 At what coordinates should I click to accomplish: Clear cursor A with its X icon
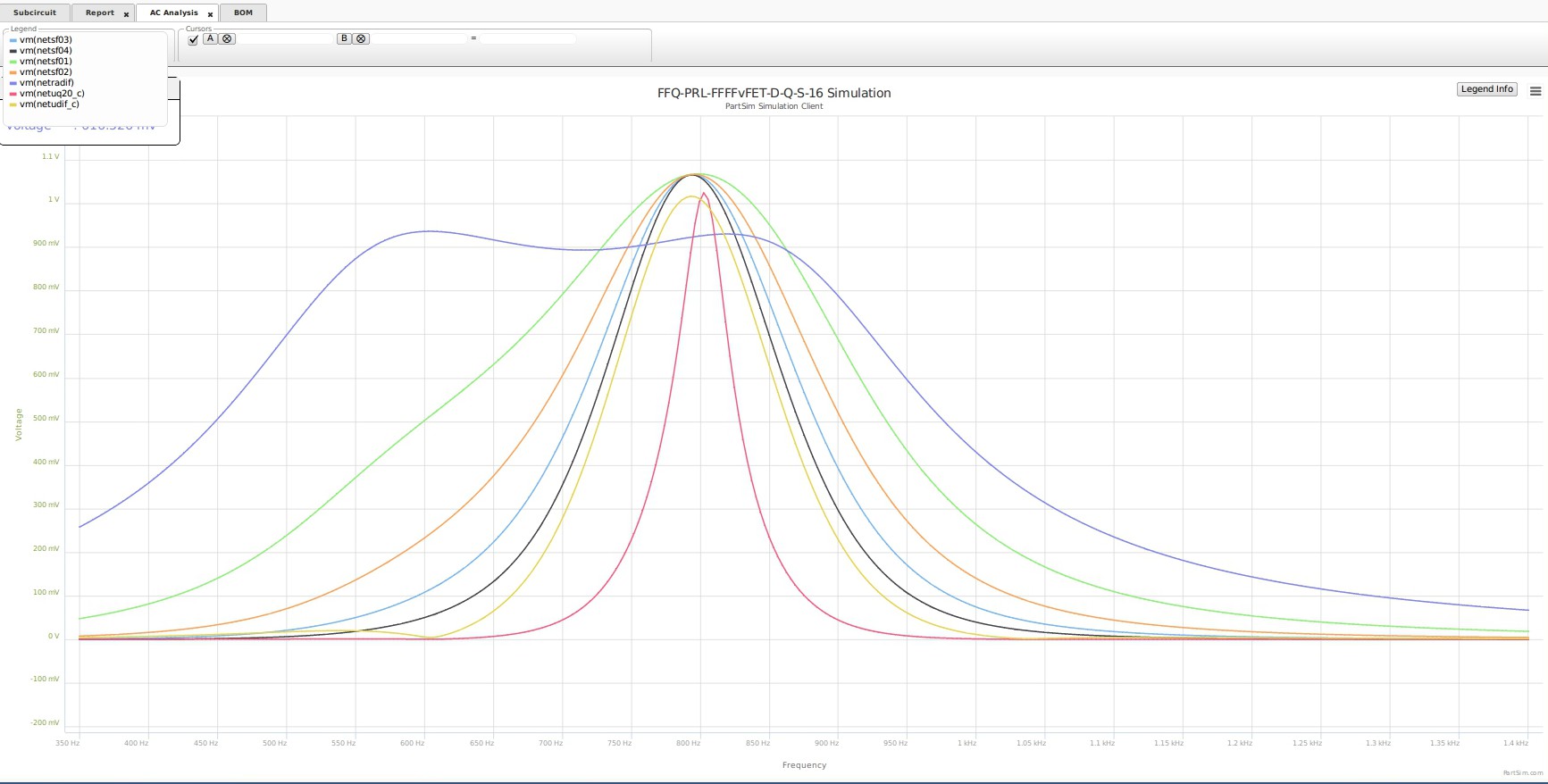tap(227, 38)
